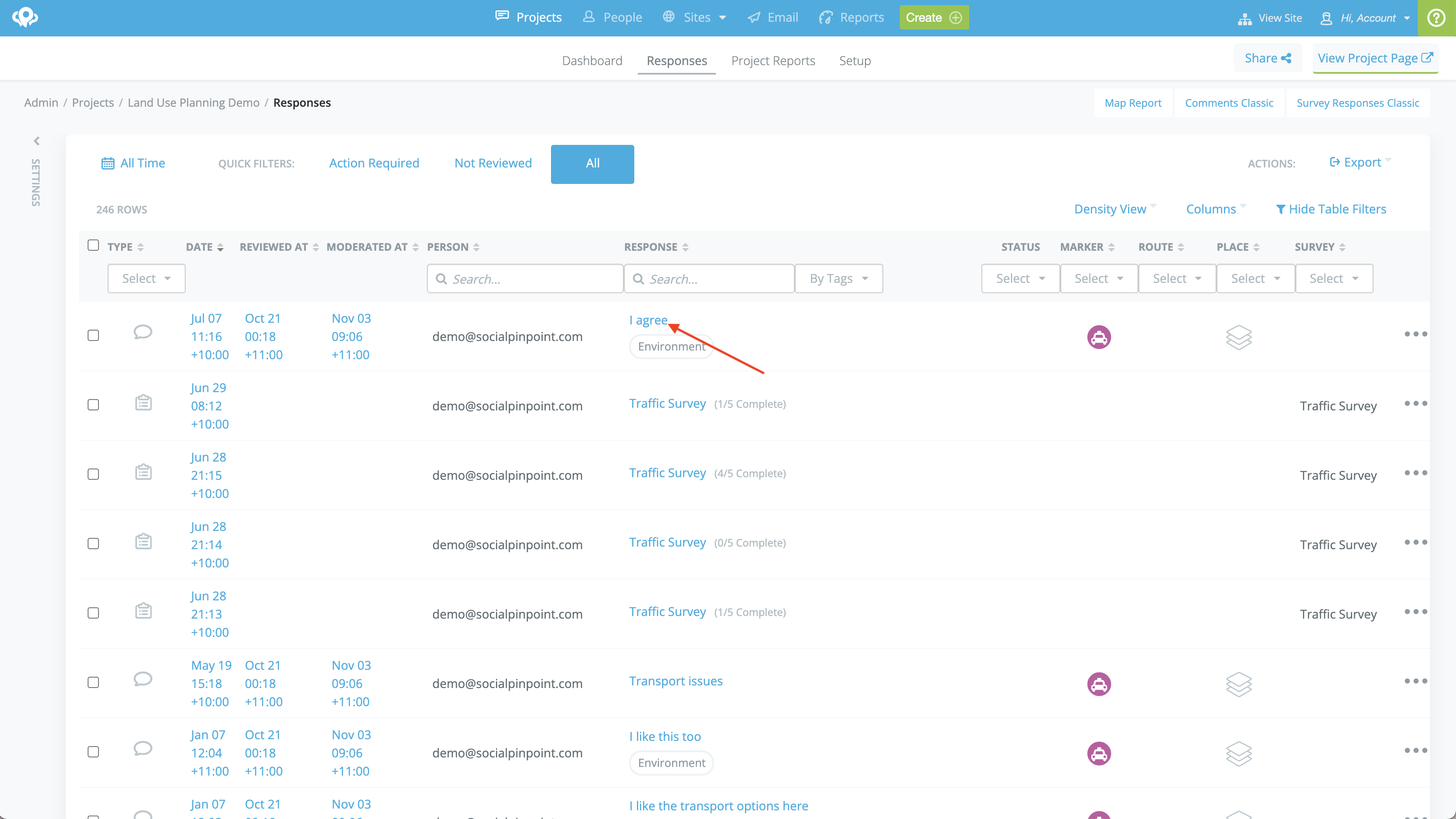This screenshot has height=819, width=1456.
Task: Collapse the settings sidebar chevron
Action: 37,141
